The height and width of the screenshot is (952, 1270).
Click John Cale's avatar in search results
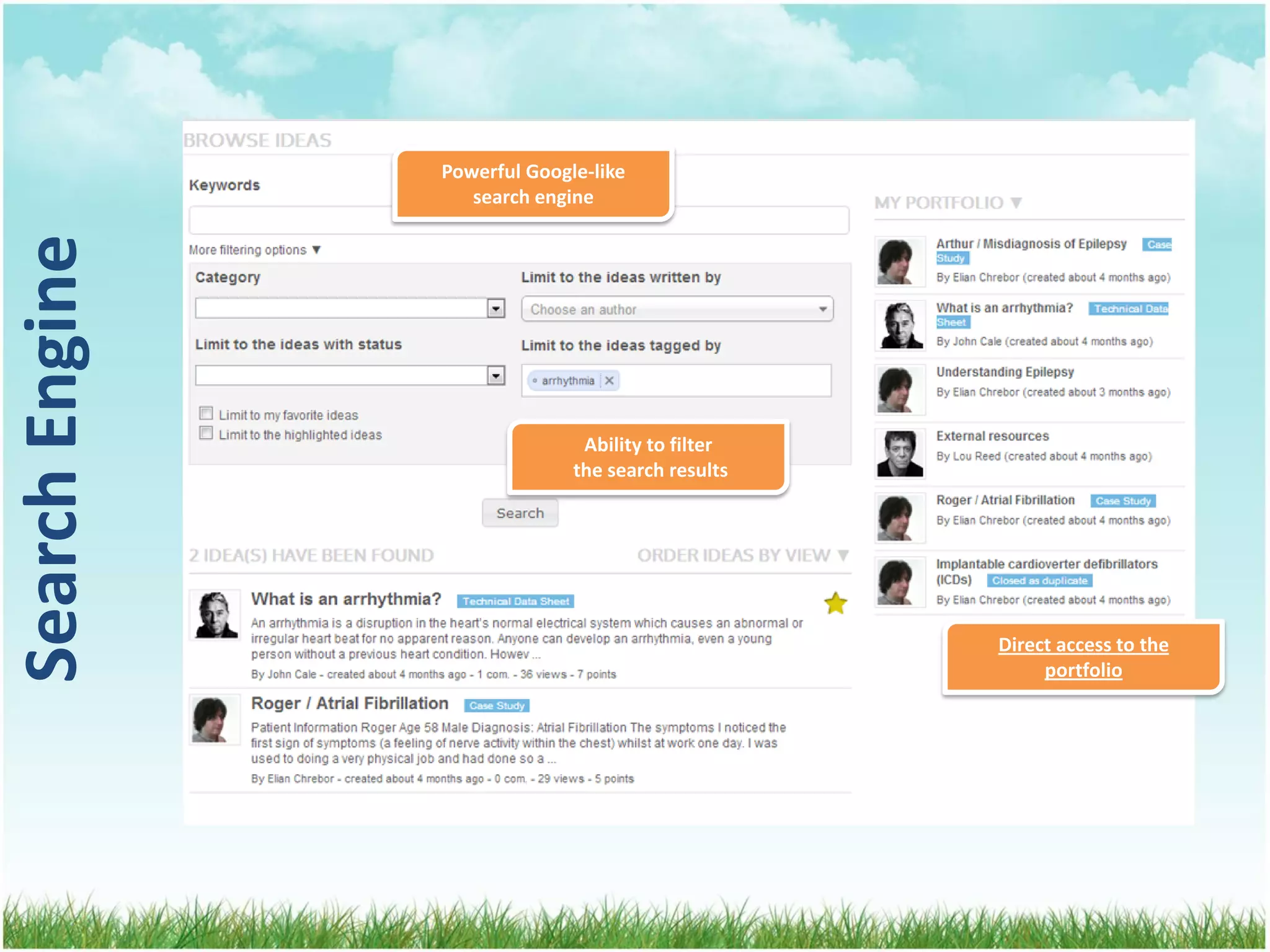215,615
